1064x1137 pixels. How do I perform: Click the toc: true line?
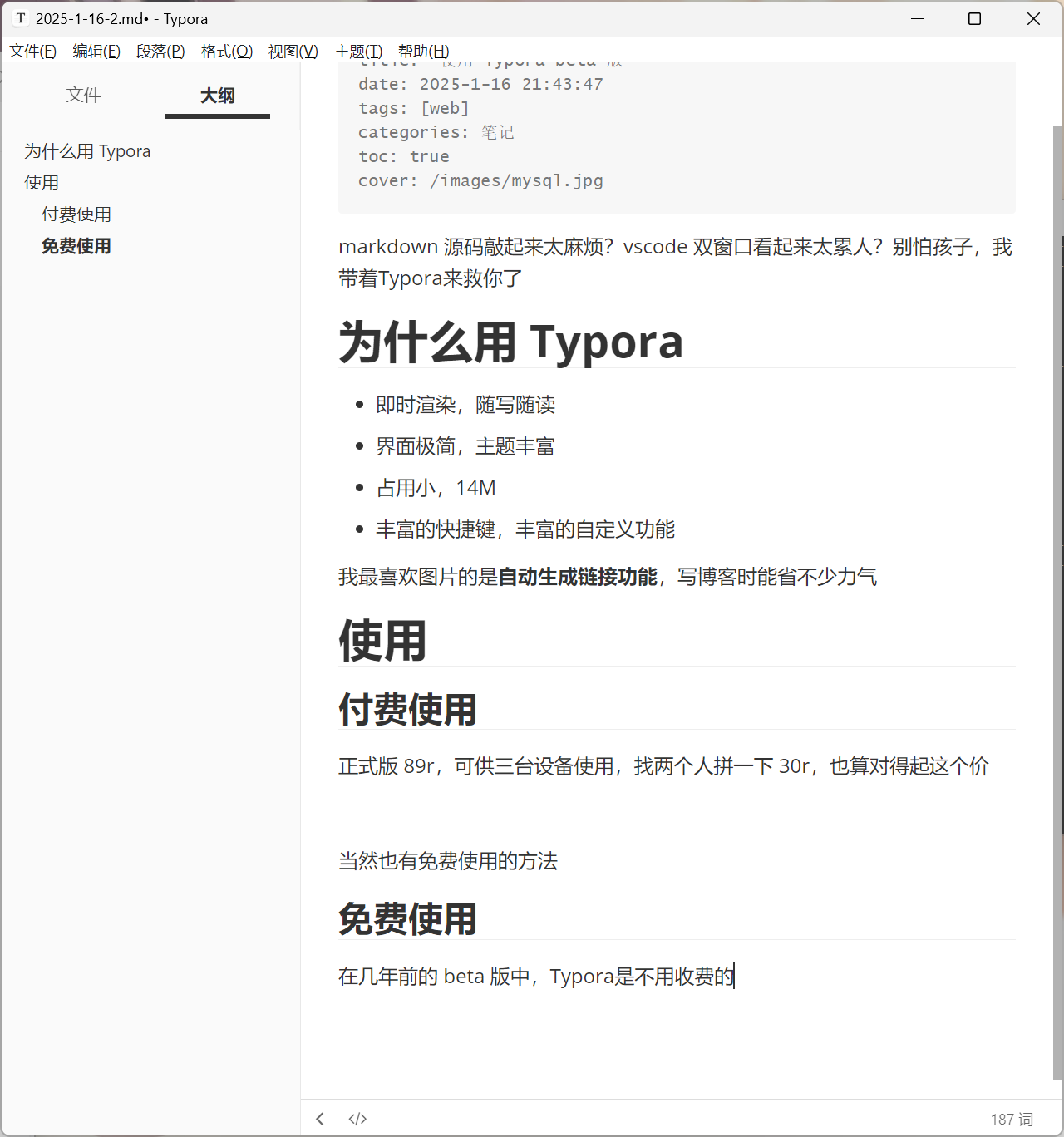tap(404, 156)
